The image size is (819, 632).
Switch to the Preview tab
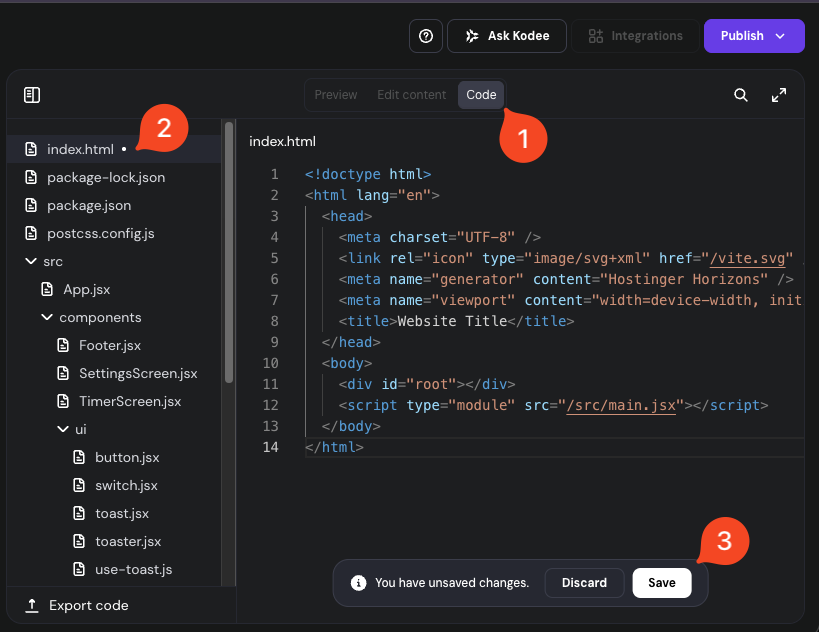point(336,95)
